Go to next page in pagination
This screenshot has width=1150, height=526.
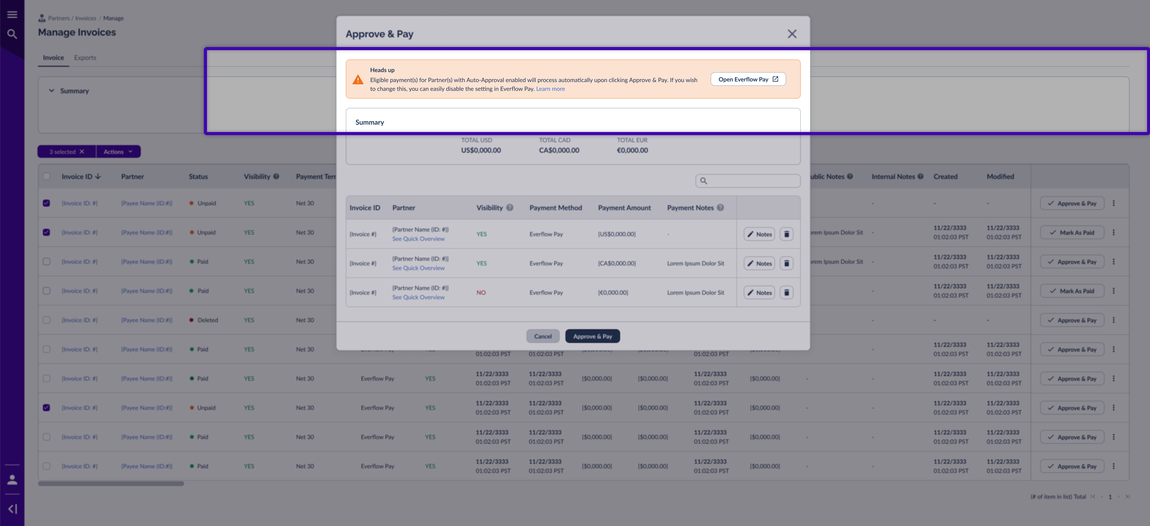(1118, 497)
